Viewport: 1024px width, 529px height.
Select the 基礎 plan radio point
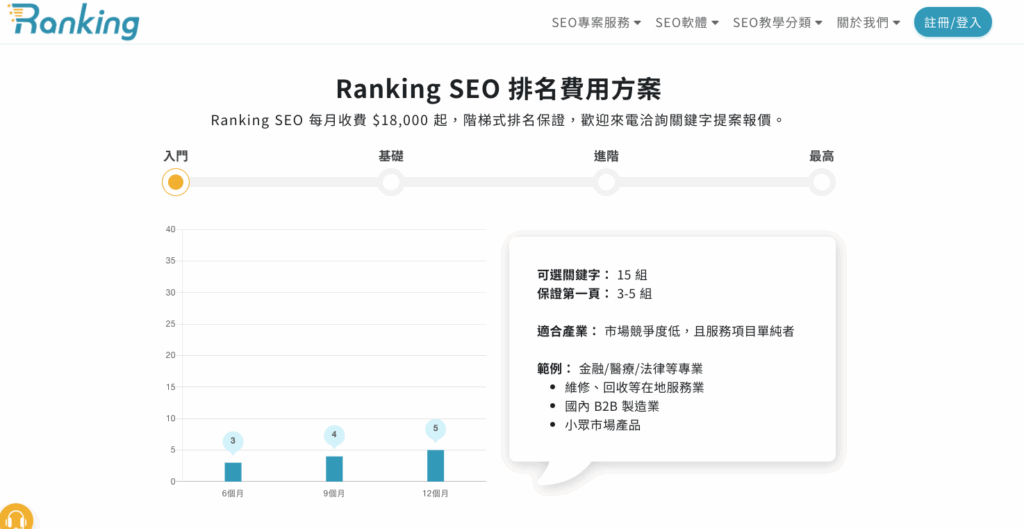tap(391, 182)
